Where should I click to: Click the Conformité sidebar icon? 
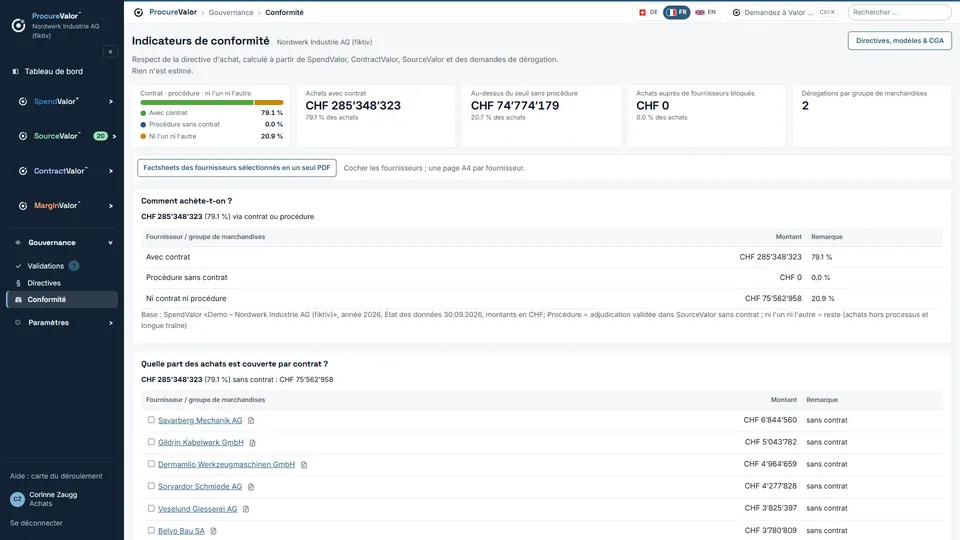pos(18,299)
